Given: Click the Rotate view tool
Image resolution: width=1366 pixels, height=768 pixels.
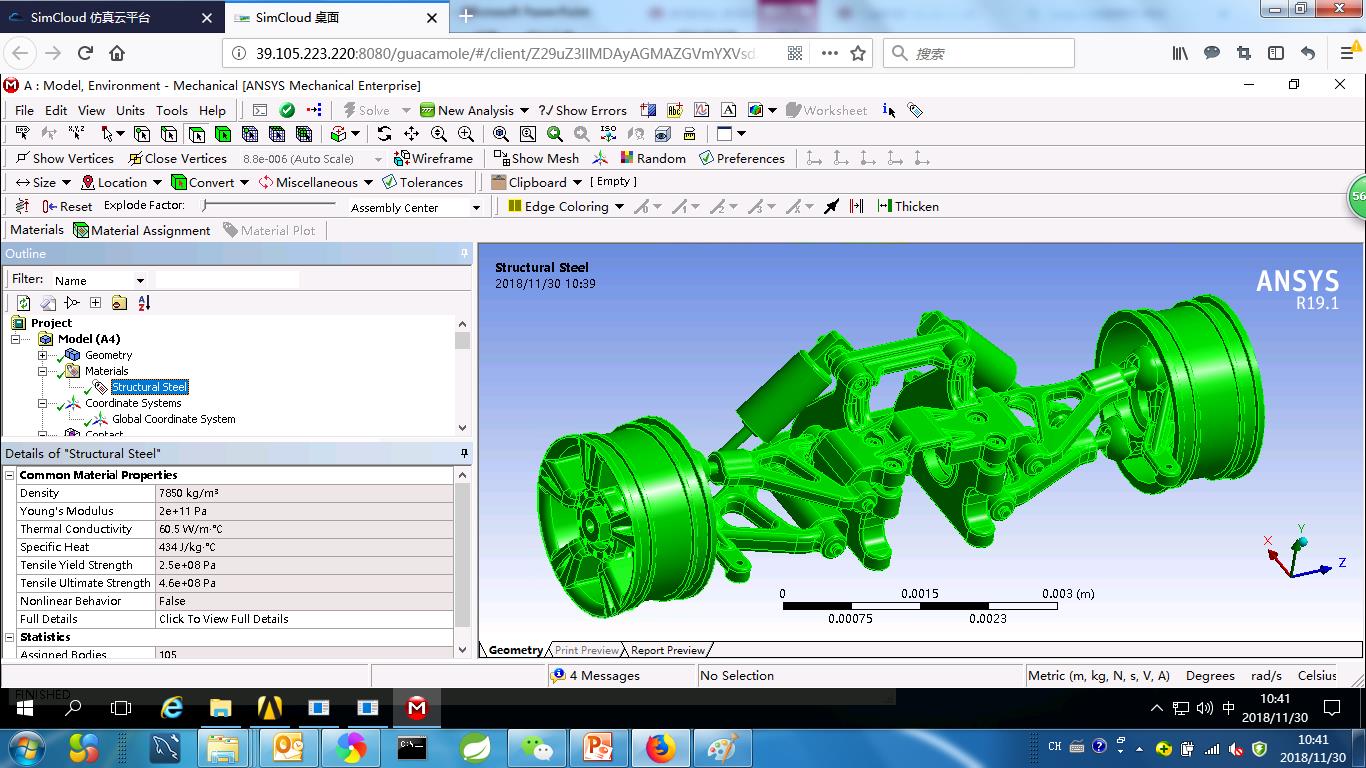Looking at the screenshot, I should 384,134.
